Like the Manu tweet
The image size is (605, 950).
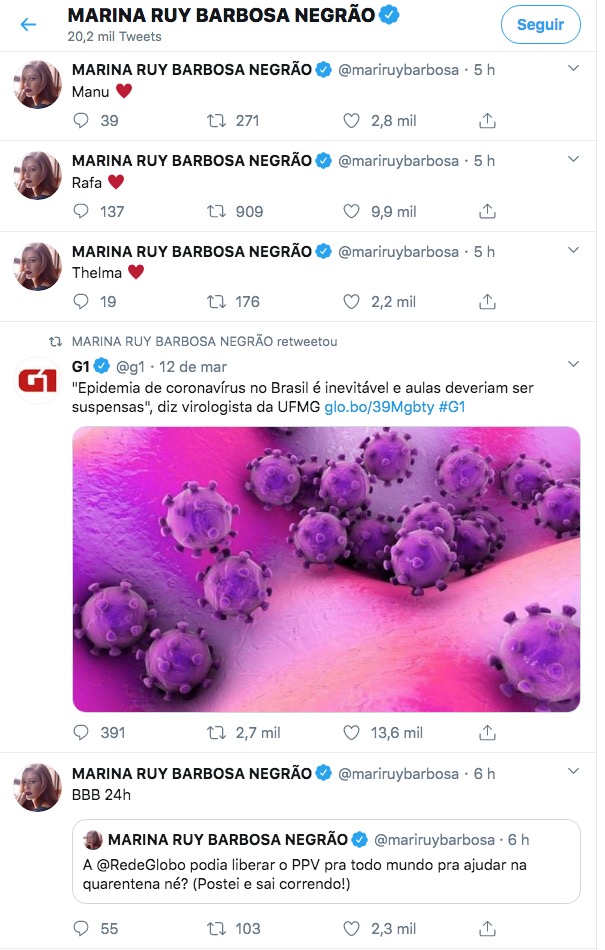click(351, 121)
